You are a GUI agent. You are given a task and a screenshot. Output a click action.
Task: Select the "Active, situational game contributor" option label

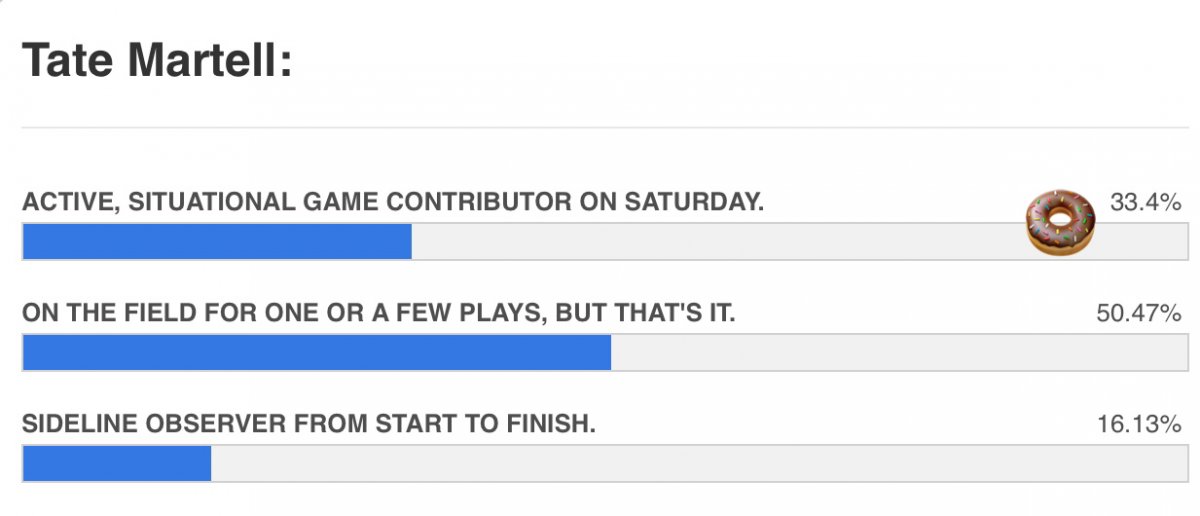[x=393, y=202]
